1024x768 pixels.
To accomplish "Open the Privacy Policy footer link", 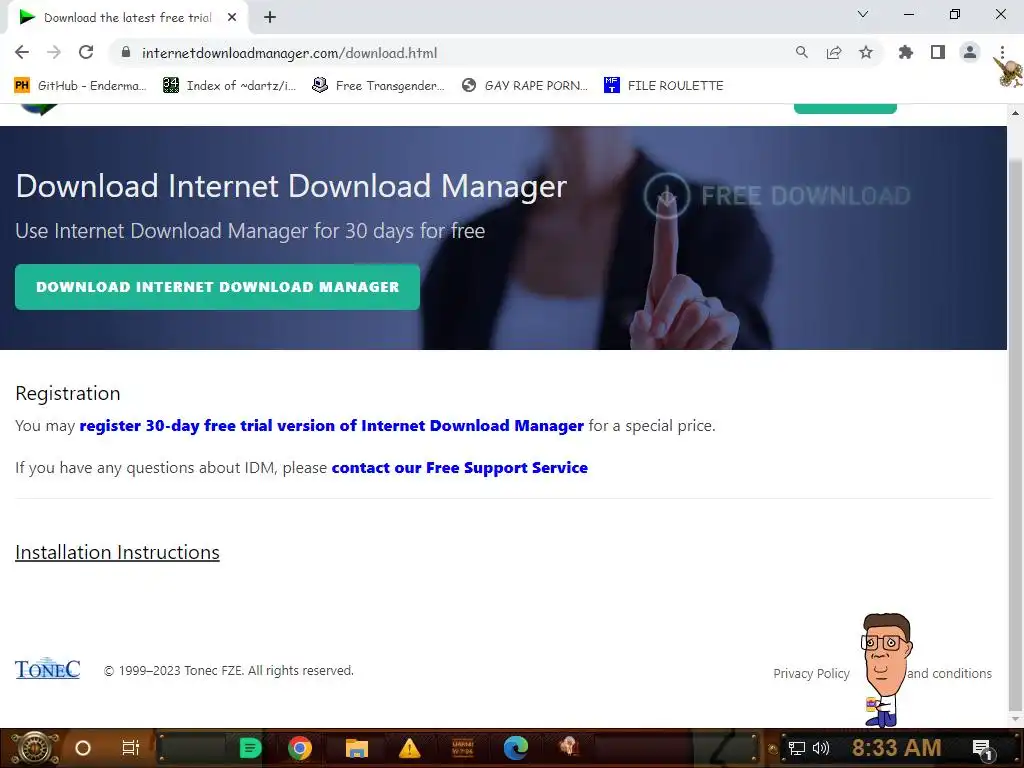I will 811,673.
